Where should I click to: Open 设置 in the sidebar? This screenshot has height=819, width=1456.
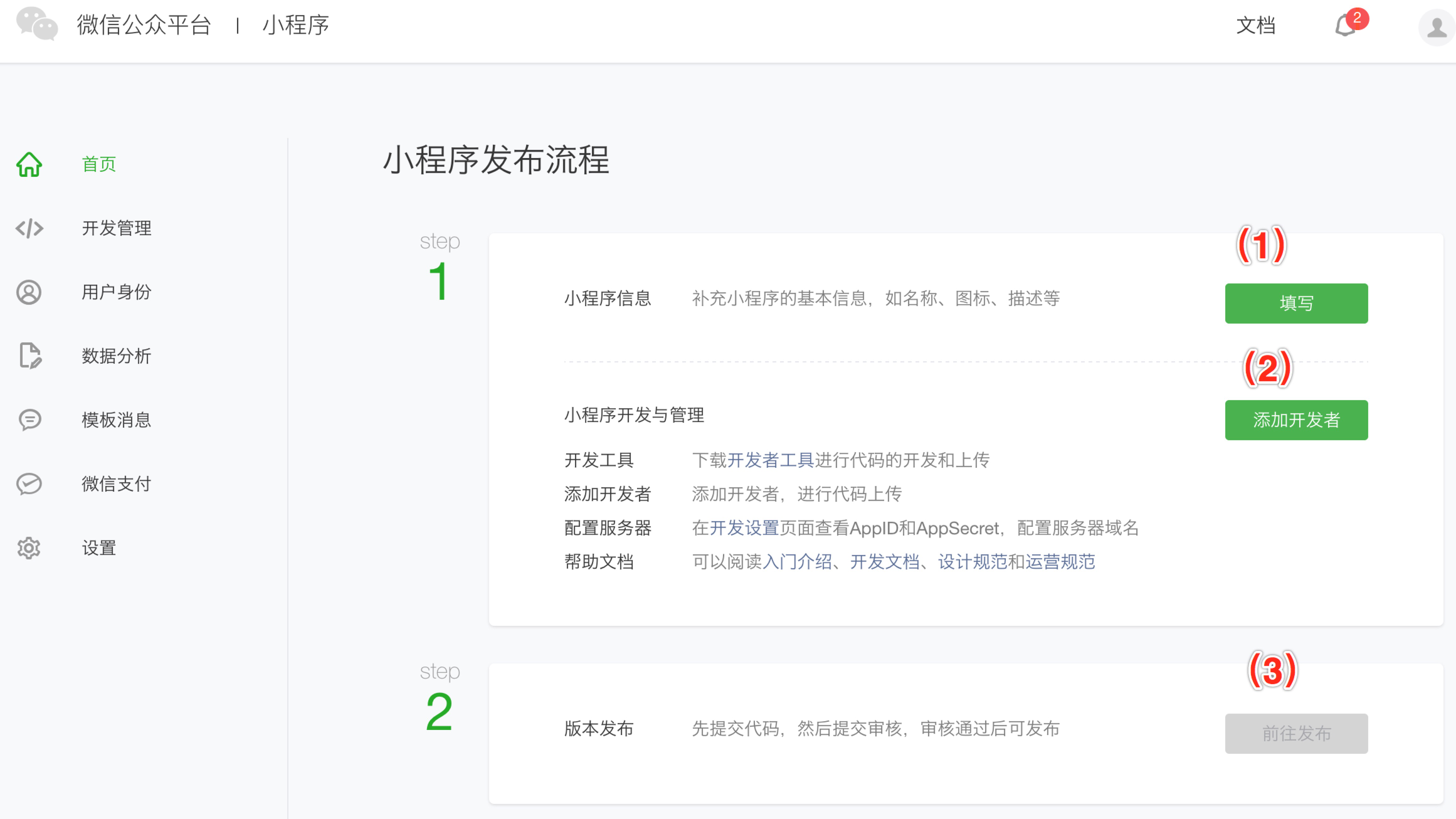click(99, 548)
